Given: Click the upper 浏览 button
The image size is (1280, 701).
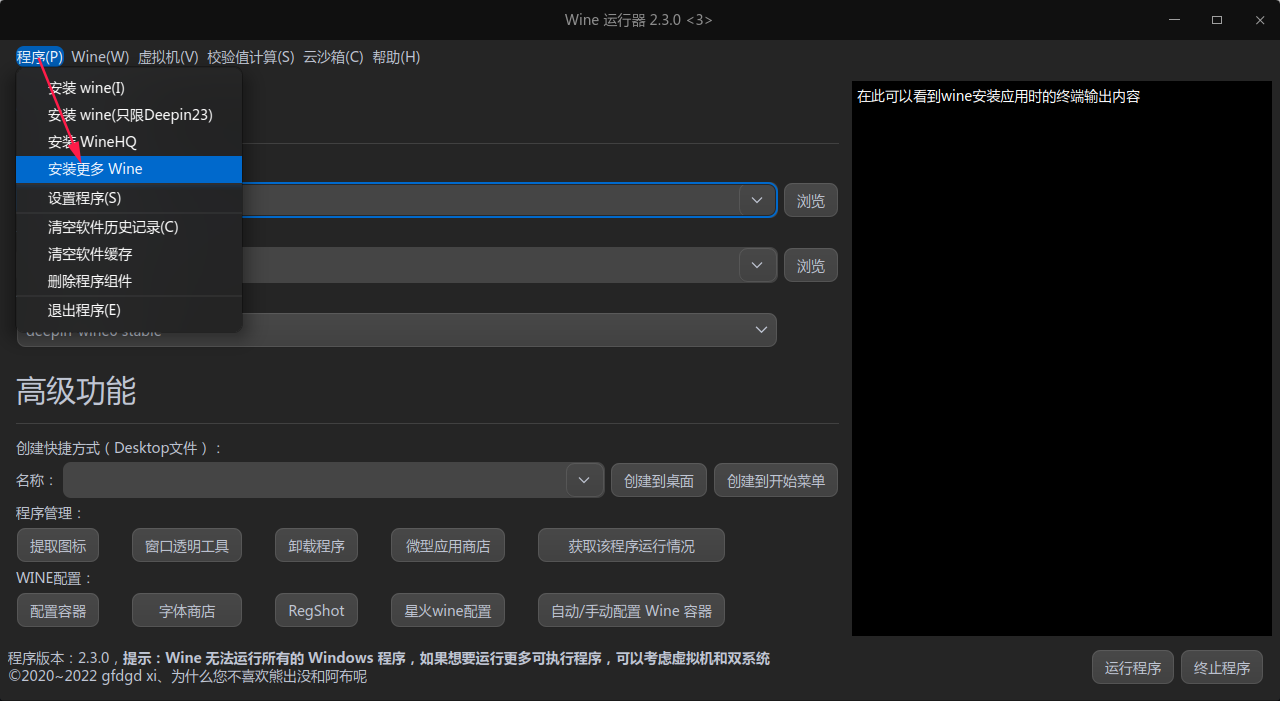Looking at the screenshot, I should (x=811, y=200).
